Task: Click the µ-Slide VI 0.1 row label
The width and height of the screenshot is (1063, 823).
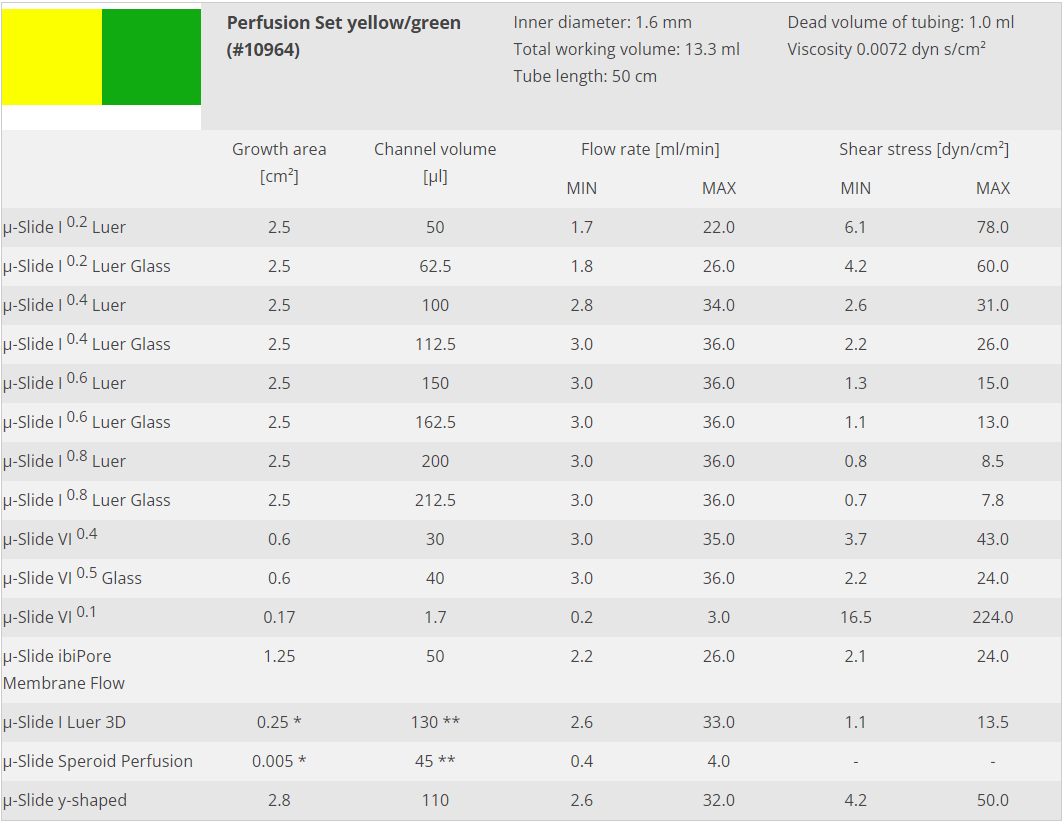Action: (x=50, y=617)
